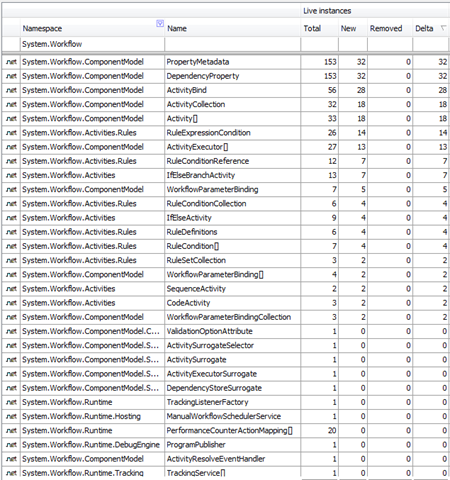
Task: Click the Live instances group header
Action: pos(375,11)
